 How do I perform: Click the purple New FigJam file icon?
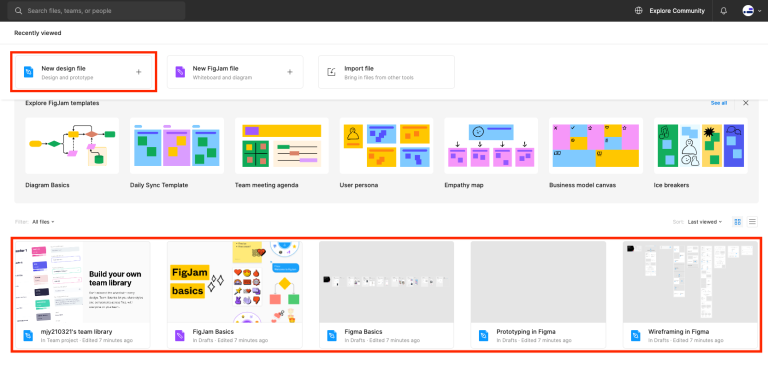point(180,72)
